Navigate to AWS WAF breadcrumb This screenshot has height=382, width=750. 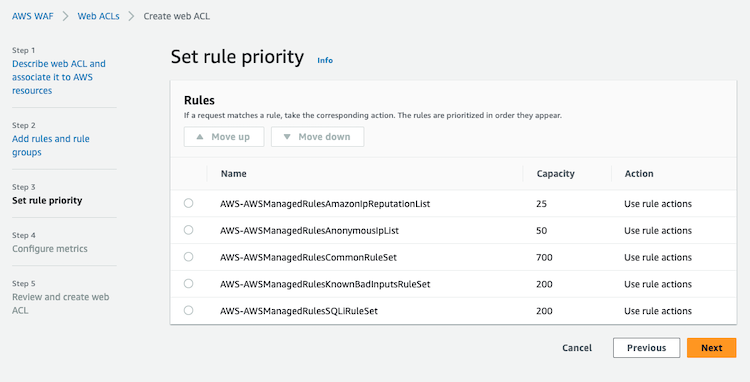(x=33, y=16)
